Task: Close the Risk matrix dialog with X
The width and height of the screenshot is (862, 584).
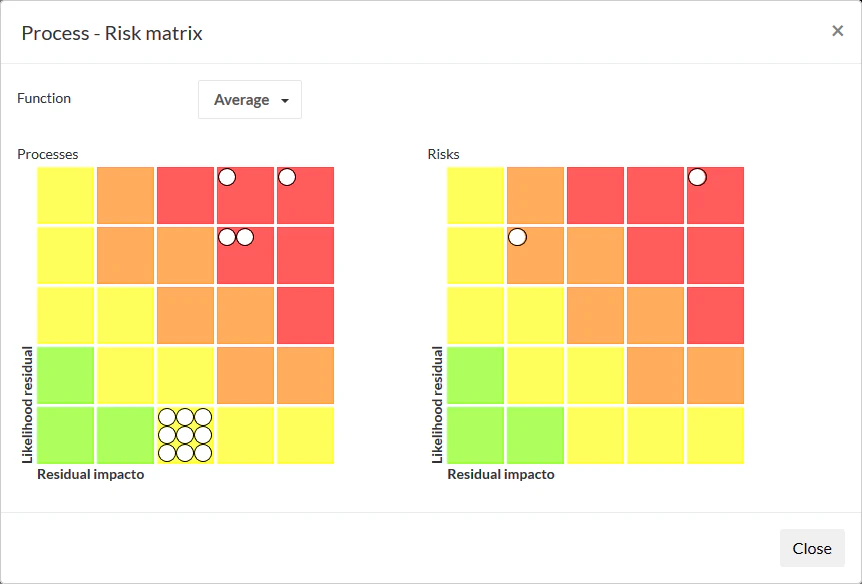Action: pyautogui.click(x=837, y=31)
